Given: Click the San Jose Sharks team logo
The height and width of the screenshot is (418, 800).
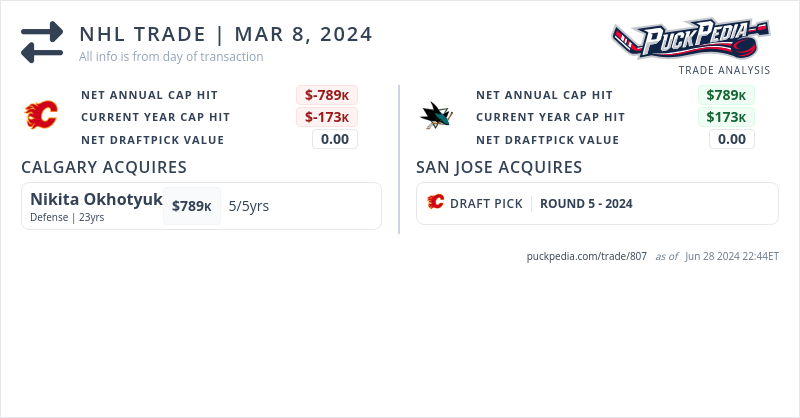Looking at the screenshot, I should [x=436, y=116].
